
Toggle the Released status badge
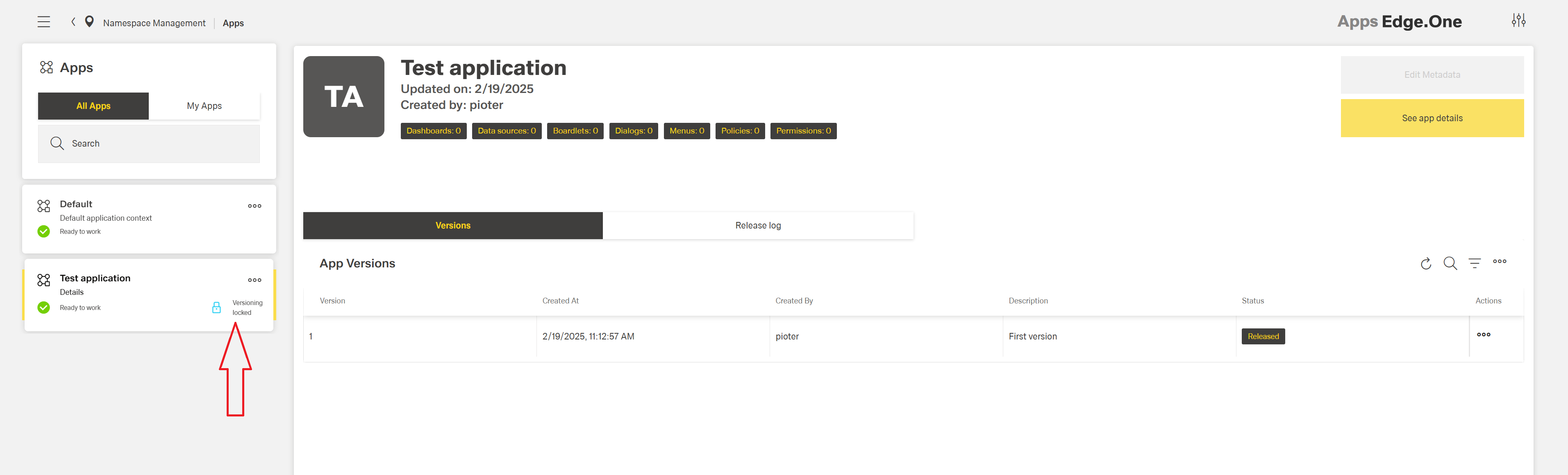point(1263,336)
